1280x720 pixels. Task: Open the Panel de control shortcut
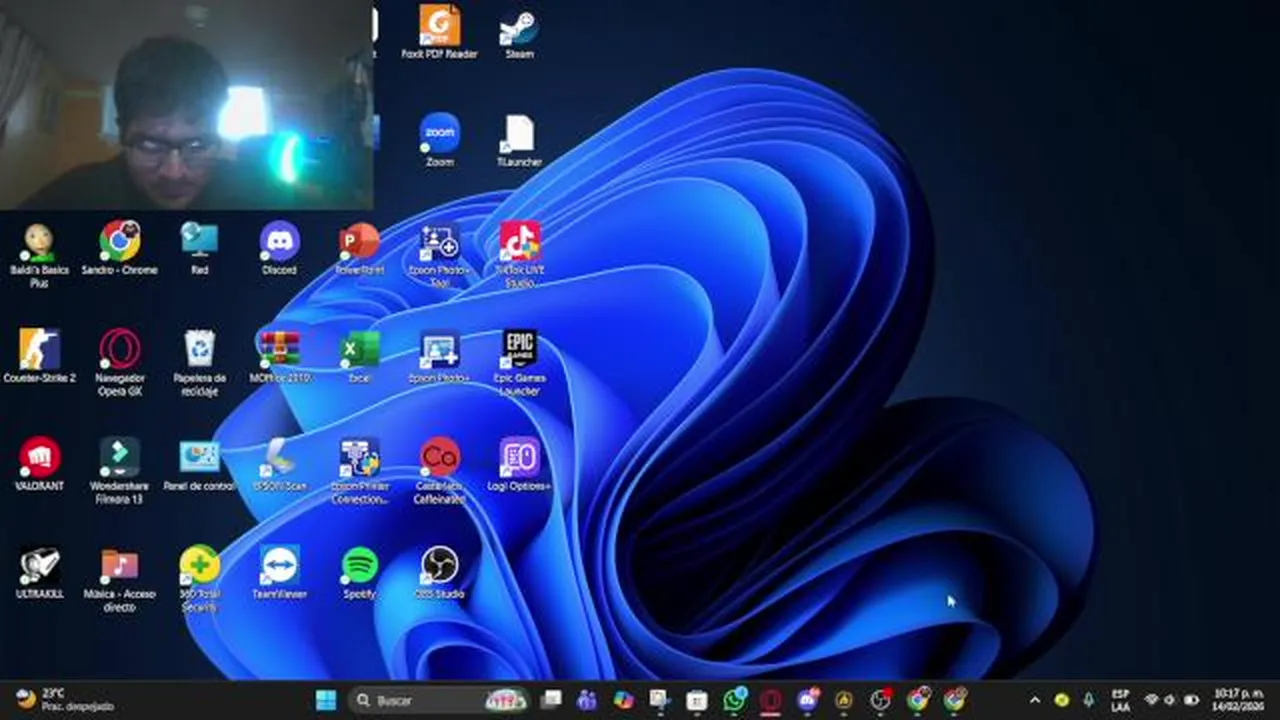pos(199,464)
